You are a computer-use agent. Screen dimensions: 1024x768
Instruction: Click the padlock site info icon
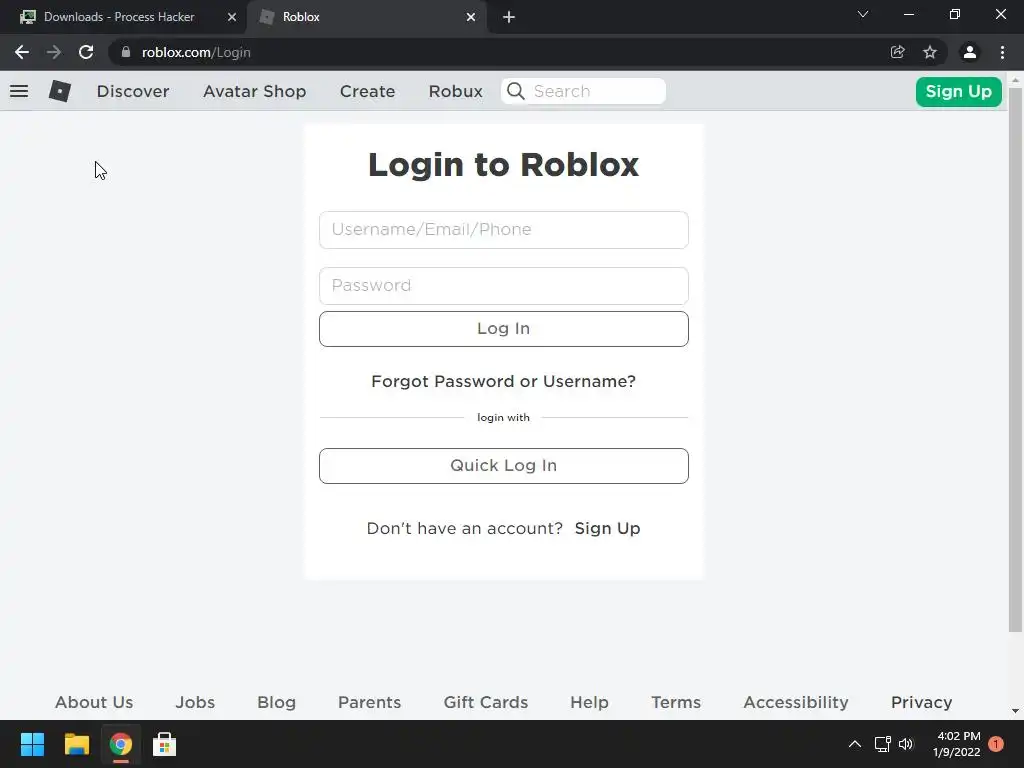[x=126, y=52]
